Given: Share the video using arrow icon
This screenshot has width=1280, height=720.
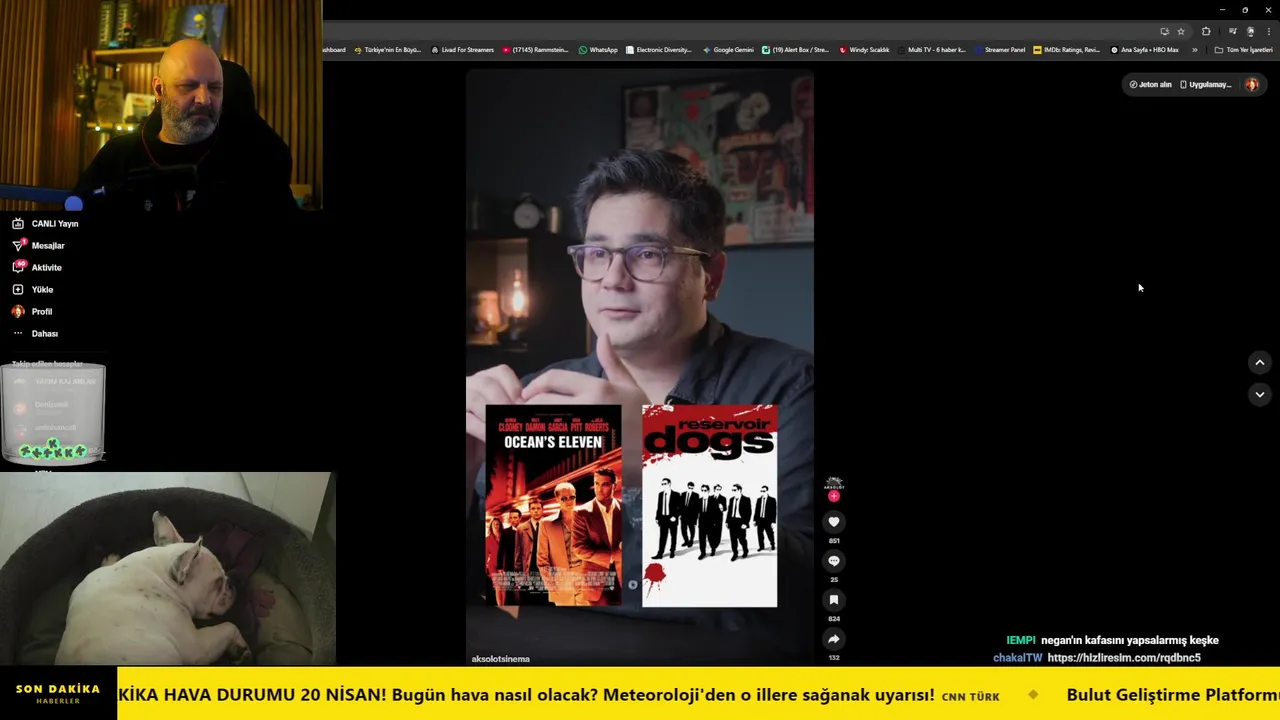Looking at the screenshot, I should pyautogui.click(x=834, y=639).
